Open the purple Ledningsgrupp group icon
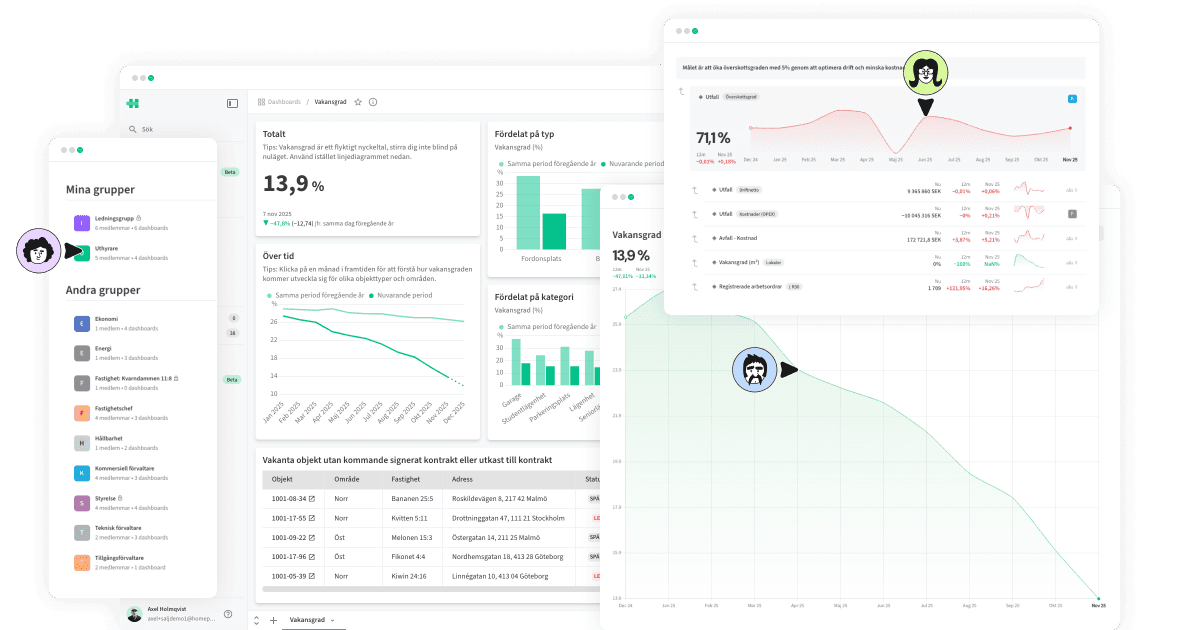This screenshot has height=630, width=1200. (x=81, y=223)
